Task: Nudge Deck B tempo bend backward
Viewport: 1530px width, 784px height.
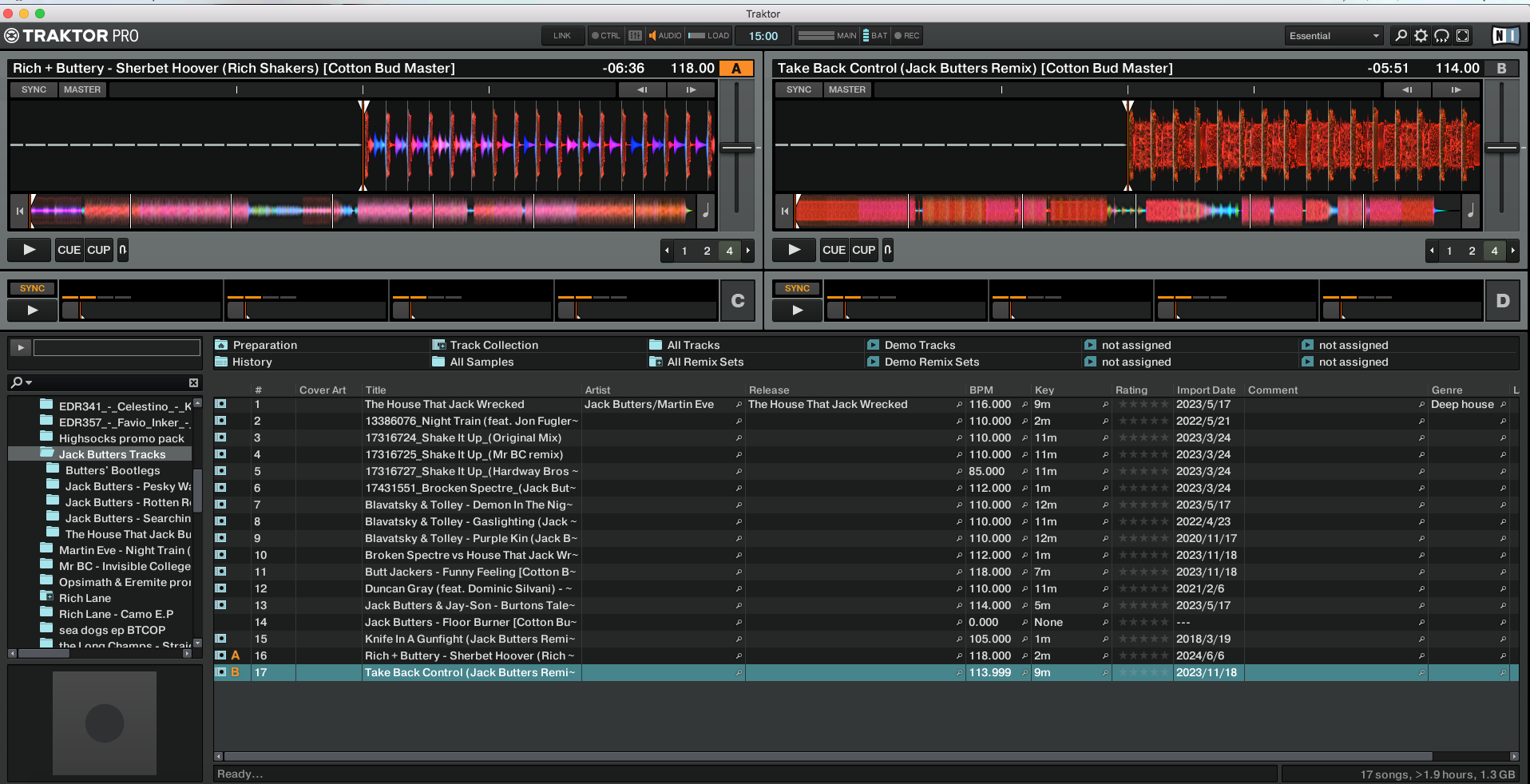Action: (1407, 89)
